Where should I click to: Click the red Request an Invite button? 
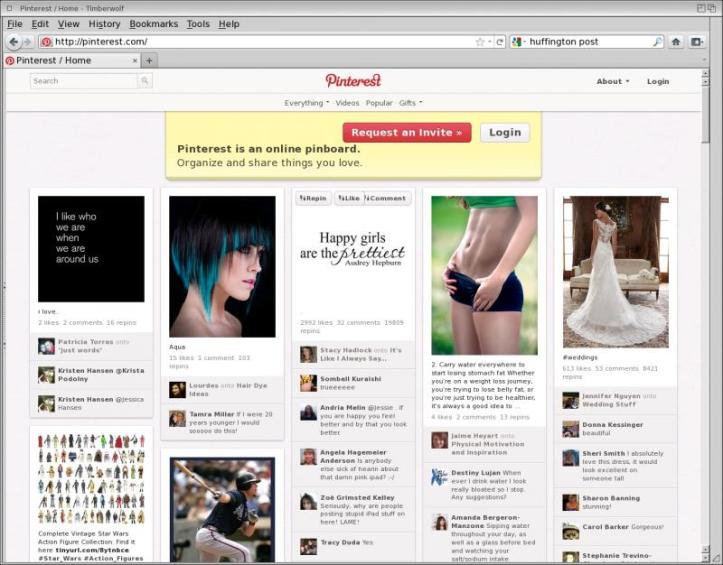click(x=407, y=132)
